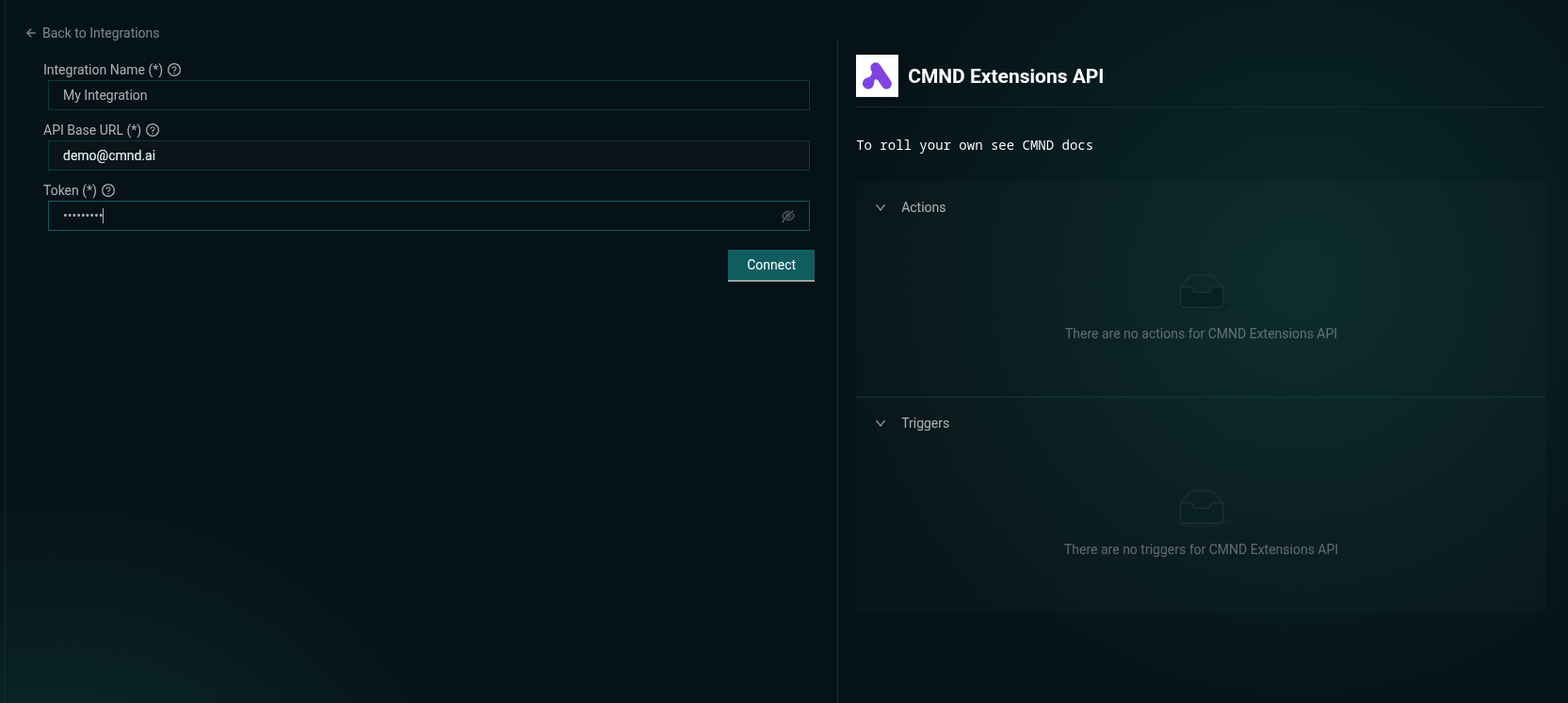Click 'To roll your own see CMND docs' text
This screenshot has height=703, width=1568.
(975, 145)
